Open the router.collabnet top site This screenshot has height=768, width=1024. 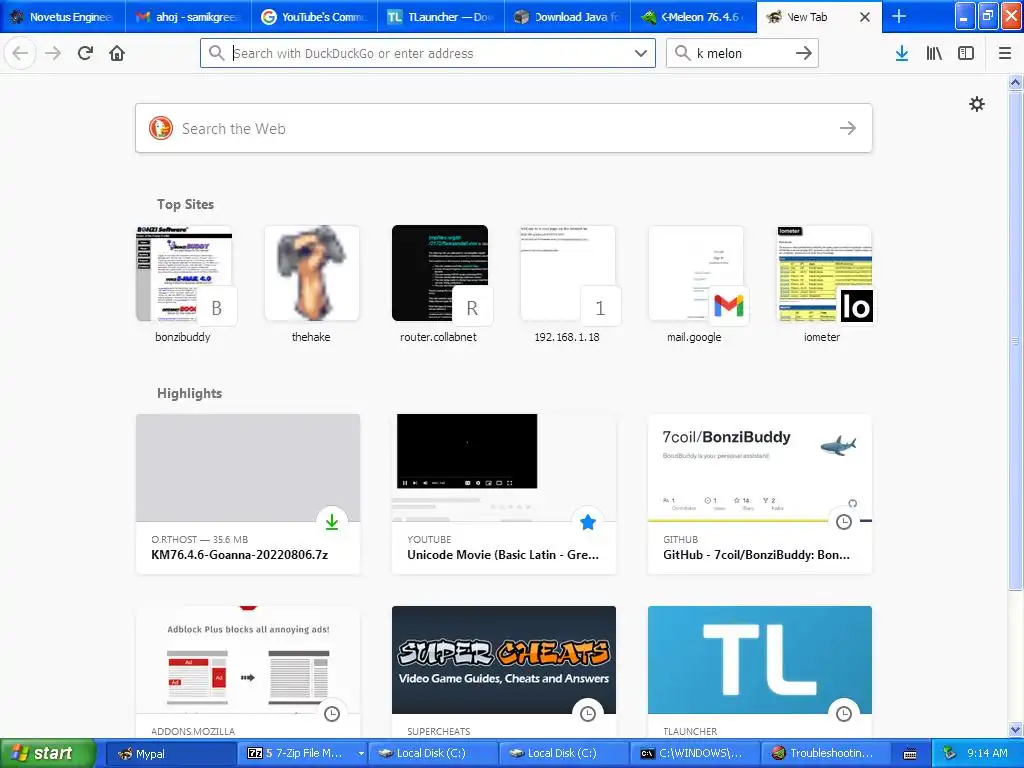pos(440,283)
